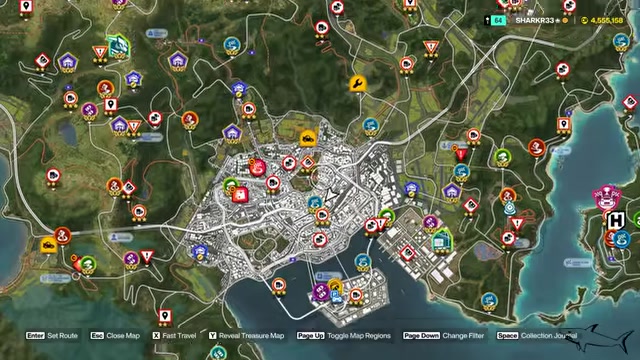Click the orange circle icon on the west highway
Screen dimensions: 640x360
pyautogui.click(x=62, y=235)
